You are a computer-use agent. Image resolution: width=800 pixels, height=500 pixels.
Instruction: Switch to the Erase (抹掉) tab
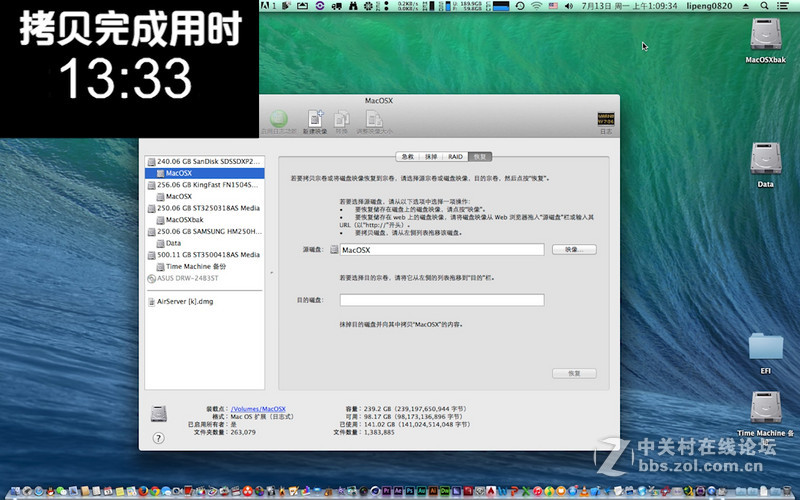click(431, 157)
